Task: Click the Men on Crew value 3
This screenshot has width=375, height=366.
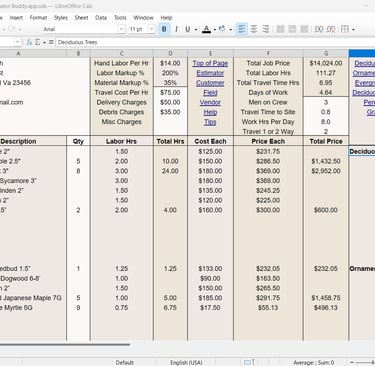Action: [x=326, y=102]
